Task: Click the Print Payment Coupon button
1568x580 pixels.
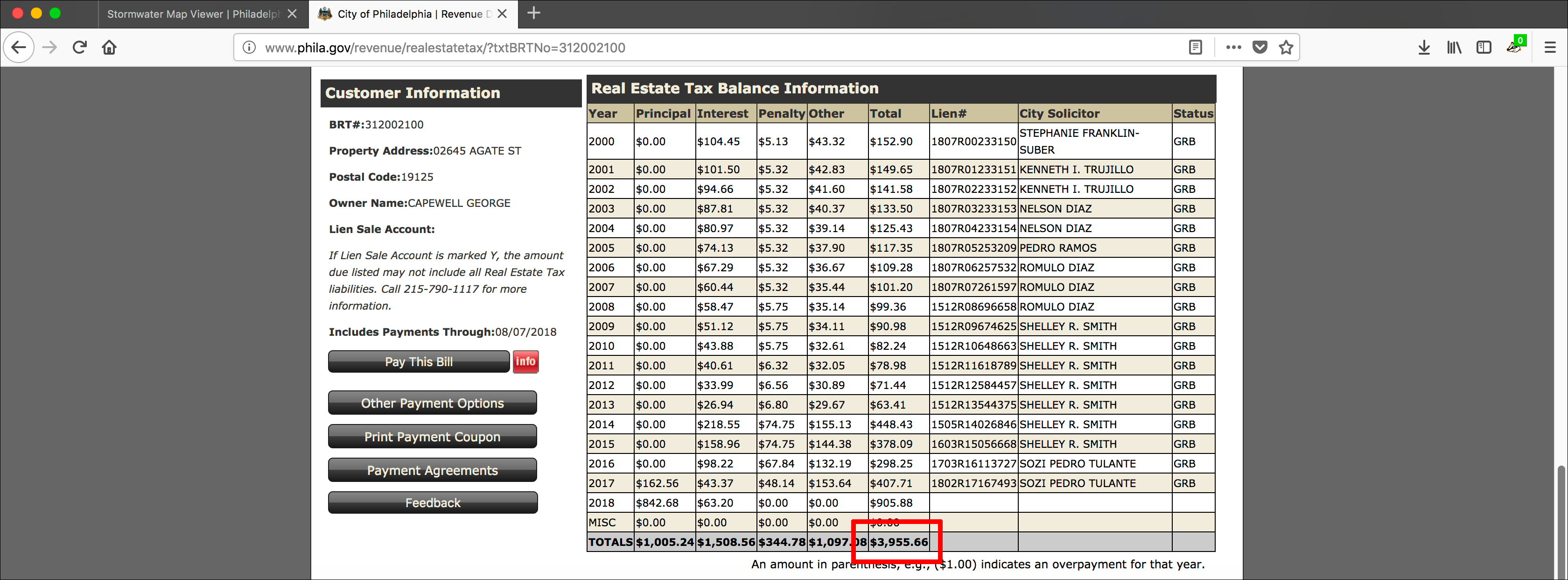Action: coord(432,436)
